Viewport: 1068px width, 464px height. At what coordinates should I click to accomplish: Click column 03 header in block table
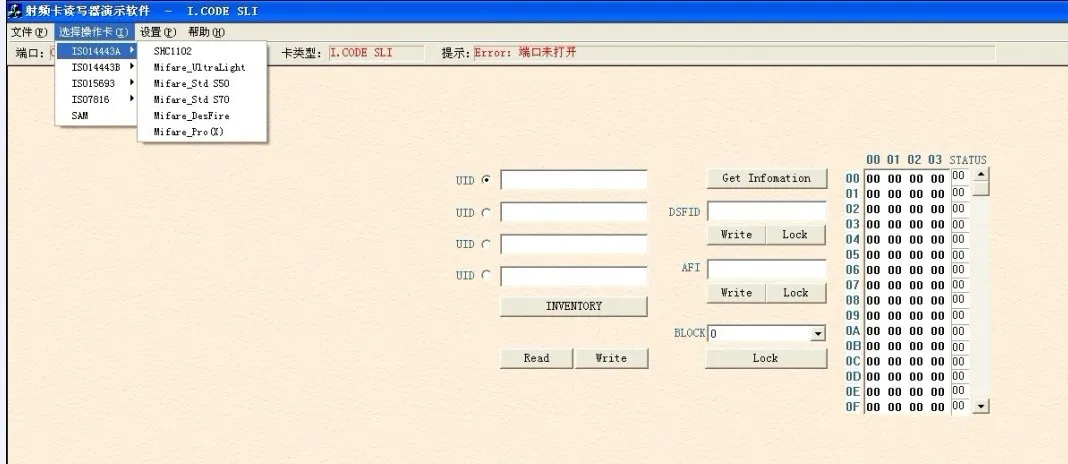click(935, 160)
